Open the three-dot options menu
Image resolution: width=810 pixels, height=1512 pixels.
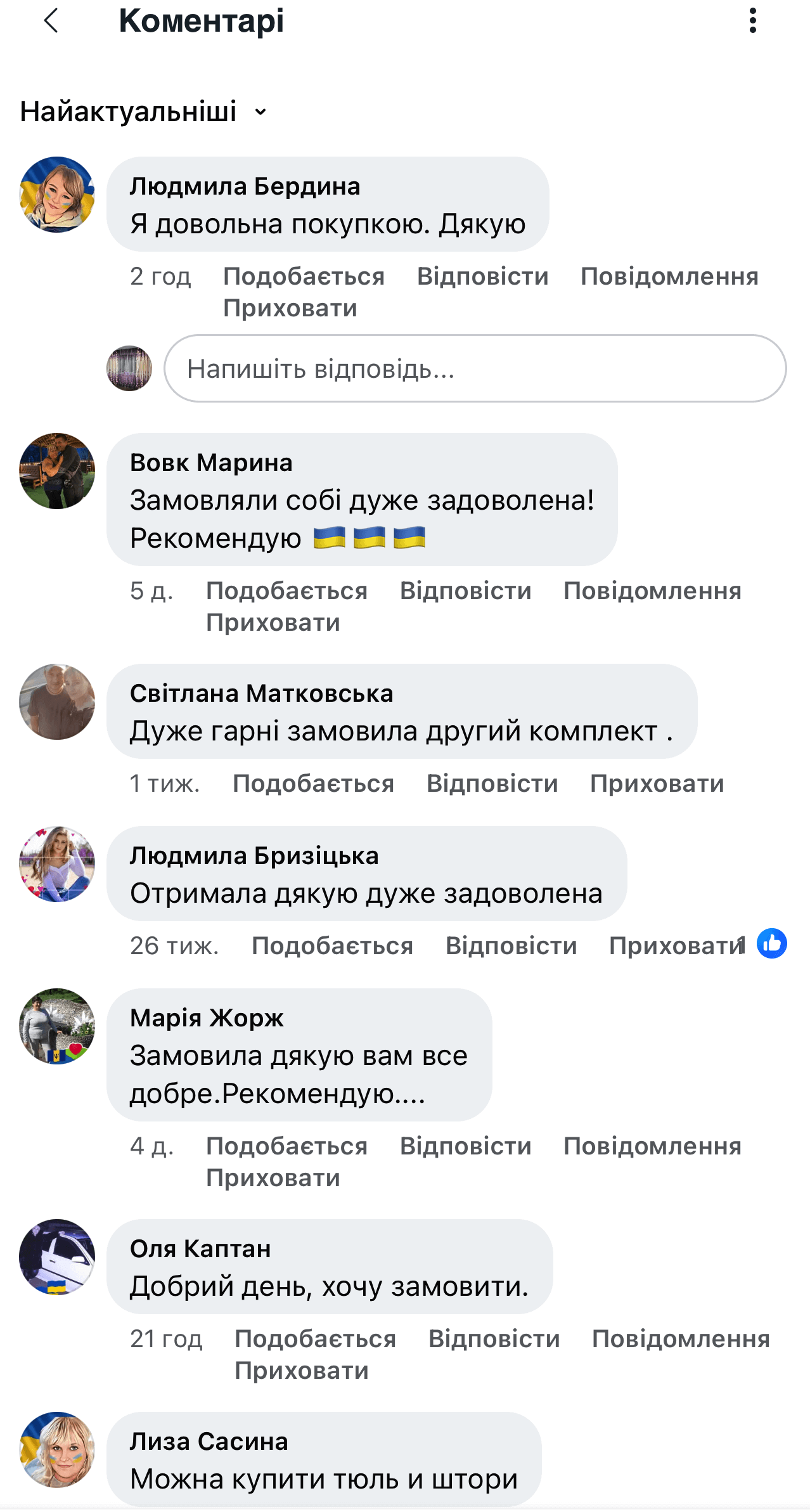pos(752,21)
